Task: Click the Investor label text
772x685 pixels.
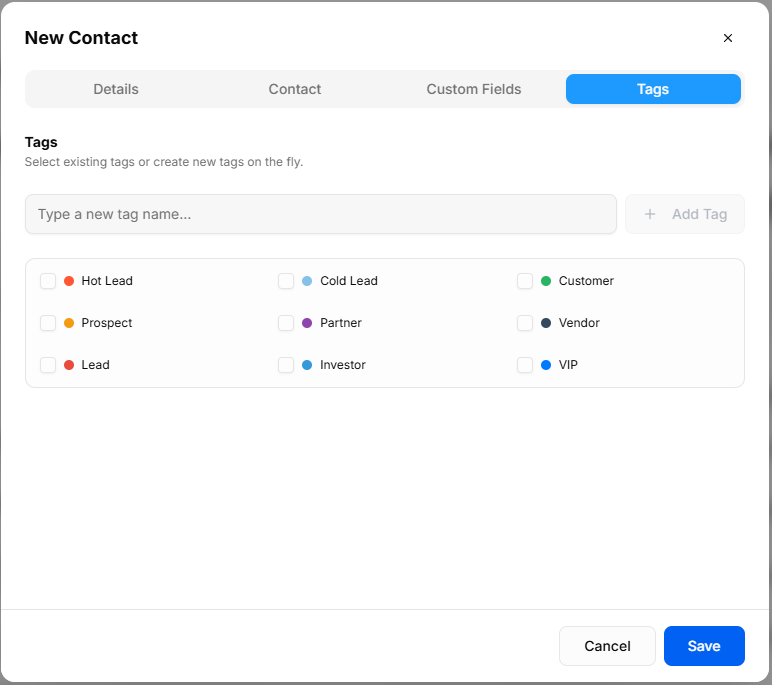Action: point(343,365)
